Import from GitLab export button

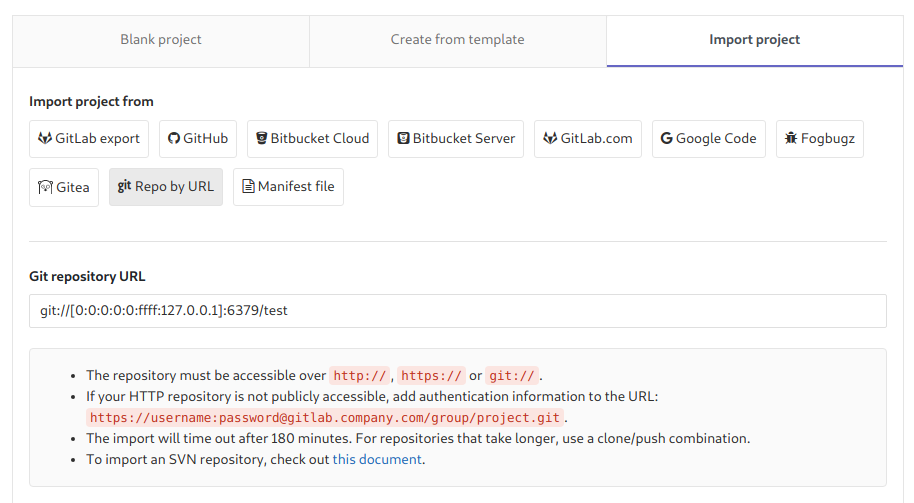tap(89, 139)
